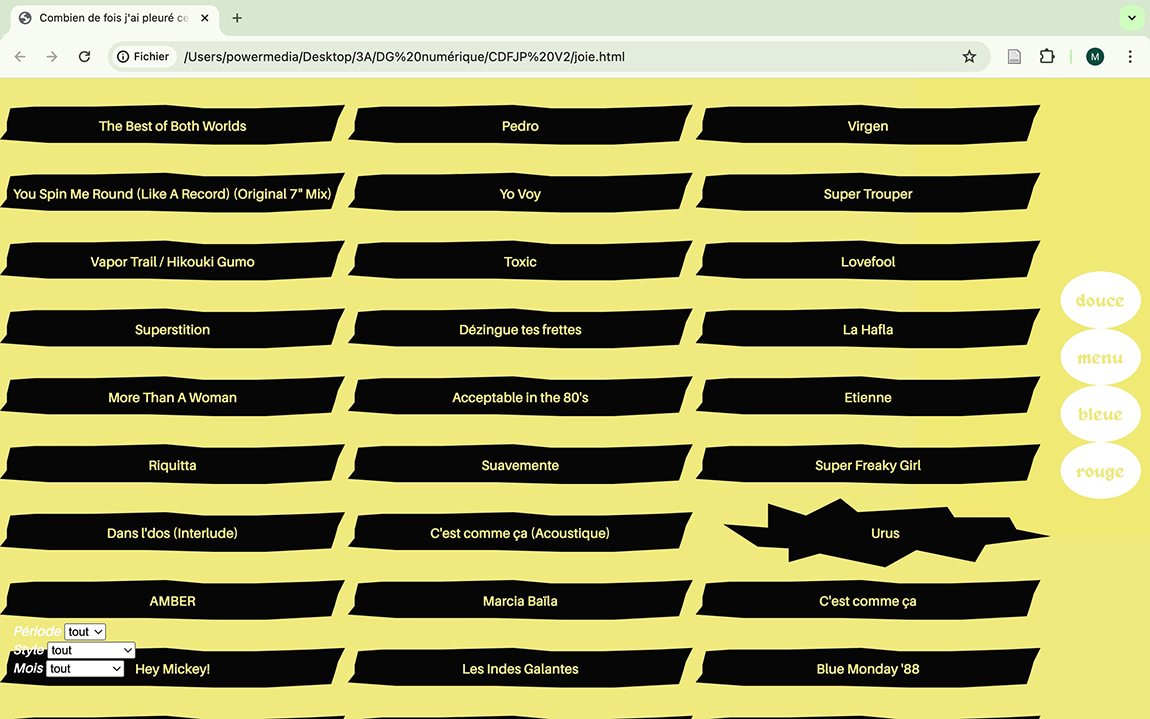Screen dimensions: 1150x719
Task: Select the Hey Mickey! song
Action: (172, 668)
